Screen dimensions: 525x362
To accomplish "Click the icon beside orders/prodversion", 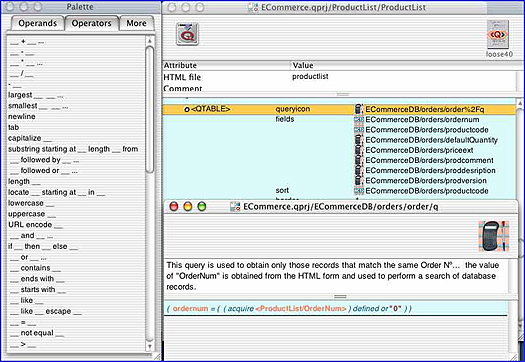I will (x=359, y=180).
